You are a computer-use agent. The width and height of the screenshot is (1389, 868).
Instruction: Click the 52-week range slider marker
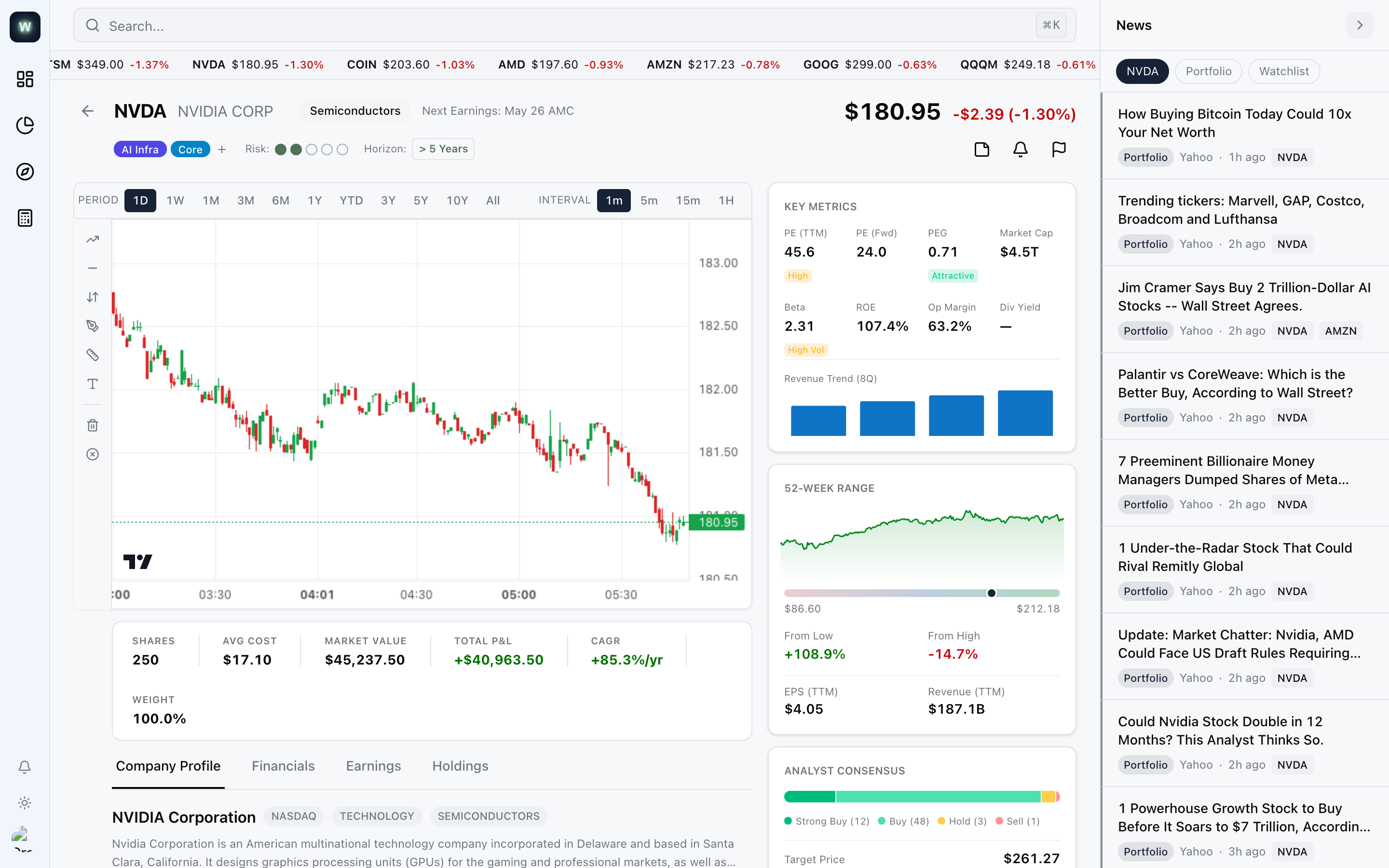click(991, 593)
